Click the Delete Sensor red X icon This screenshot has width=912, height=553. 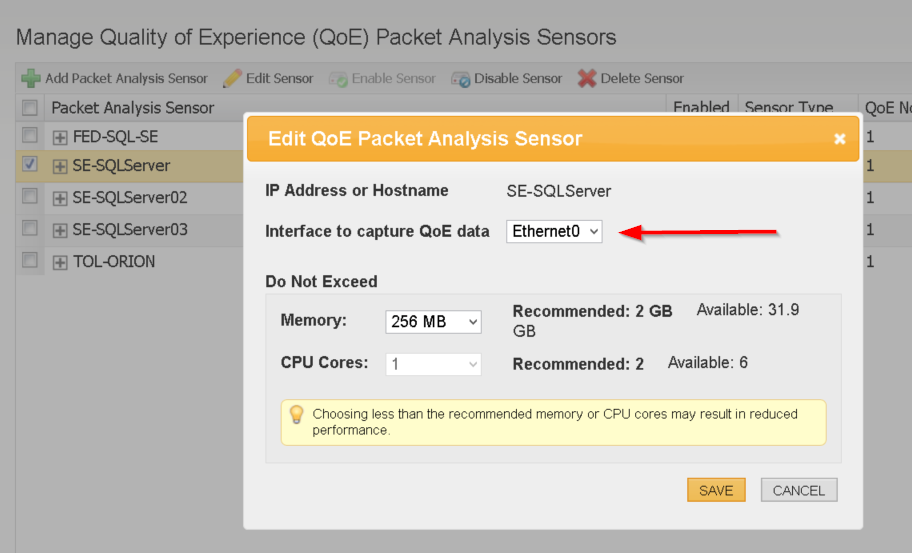(587, 78)
